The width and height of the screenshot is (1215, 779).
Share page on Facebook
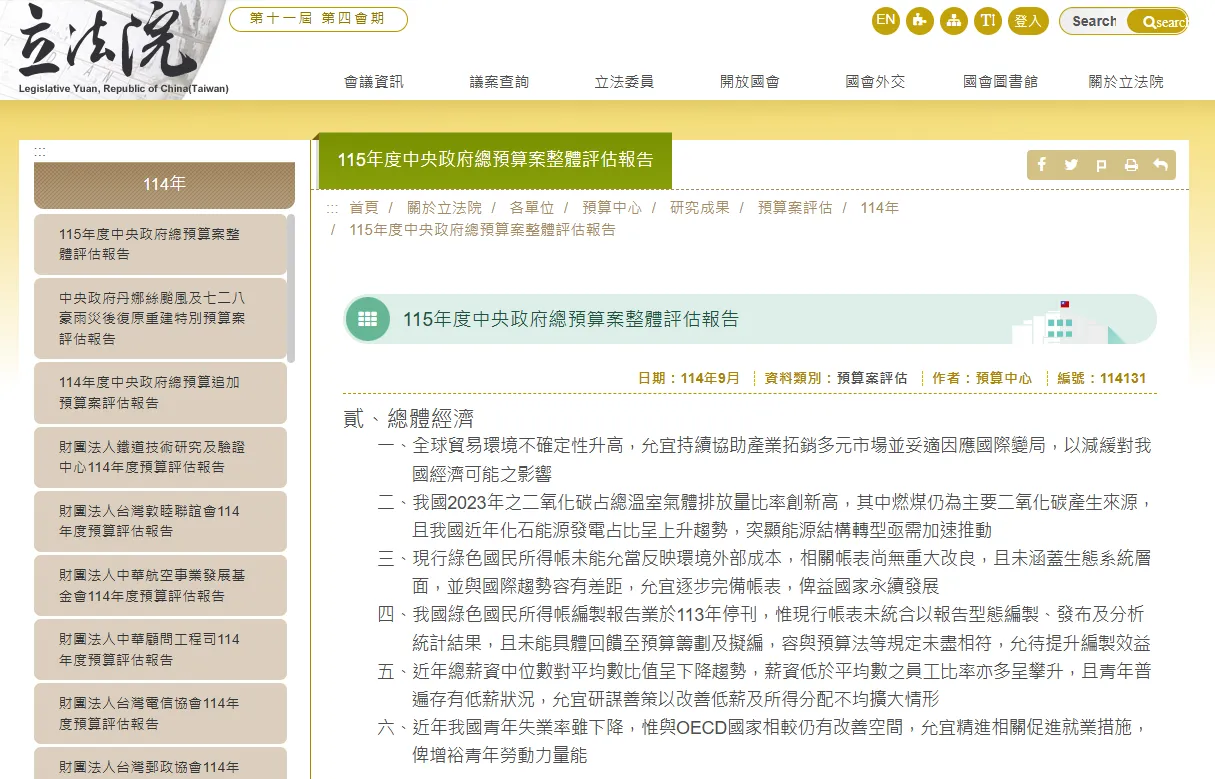pyautogui.click(x=1041, y=165)
